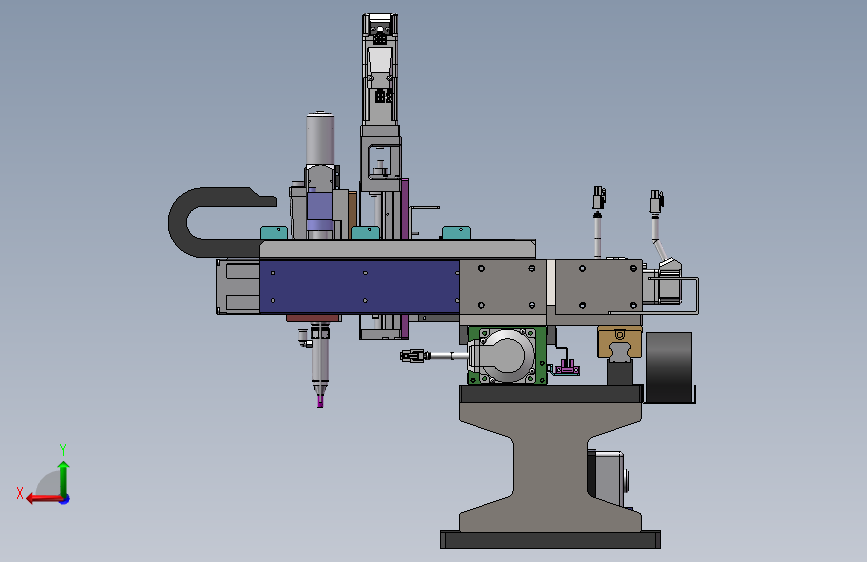Select the dark red plate under blue cover
Image resolution: width=867 pixels, height=562 pixels.
[314, 318]
